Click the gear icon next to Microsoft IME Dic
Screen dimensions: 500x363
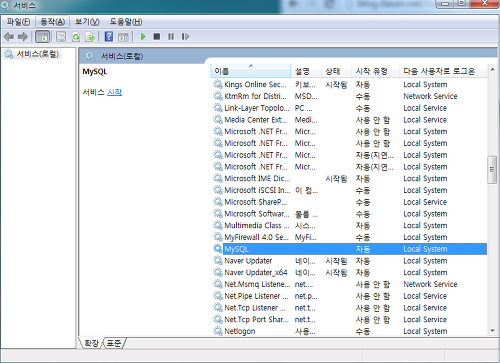tap(218, 178)
